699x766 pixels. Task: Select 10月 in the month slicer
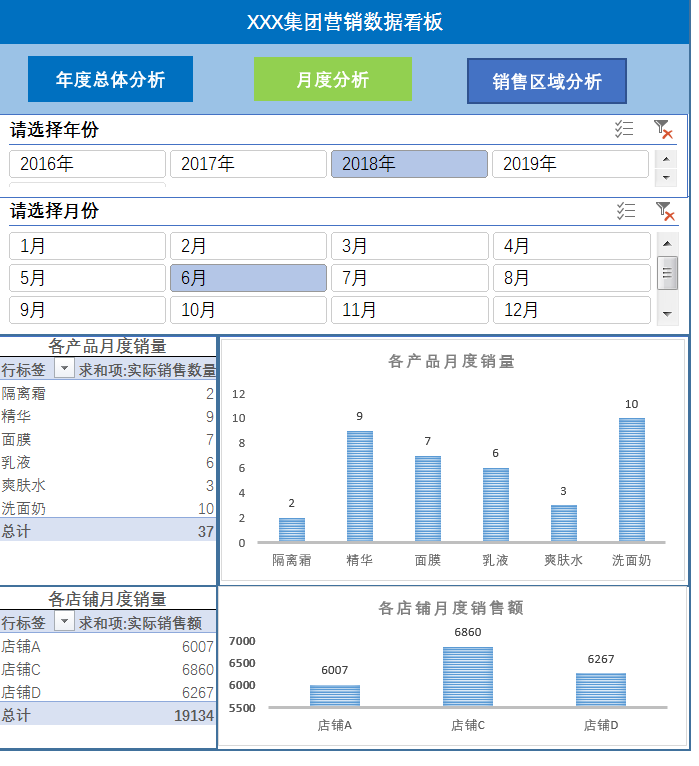click(x=248, y=310)
